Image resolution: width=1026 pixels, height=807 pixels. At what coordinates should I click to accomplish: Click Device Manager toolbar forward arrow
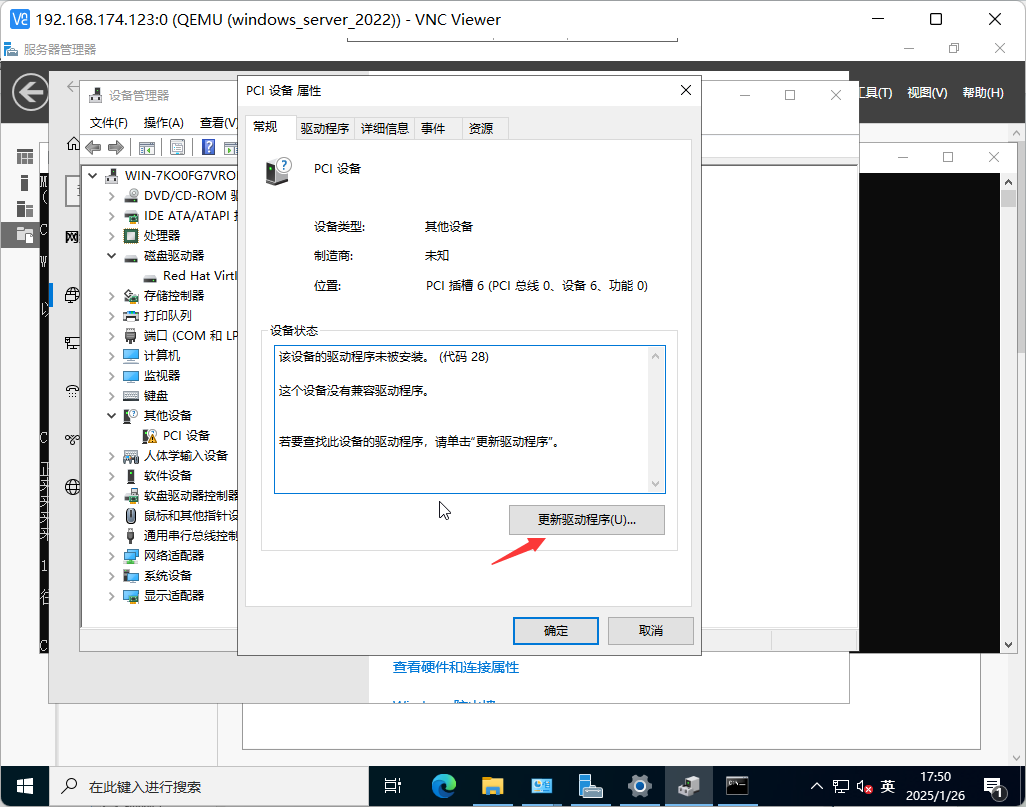(x=116, y=147)
